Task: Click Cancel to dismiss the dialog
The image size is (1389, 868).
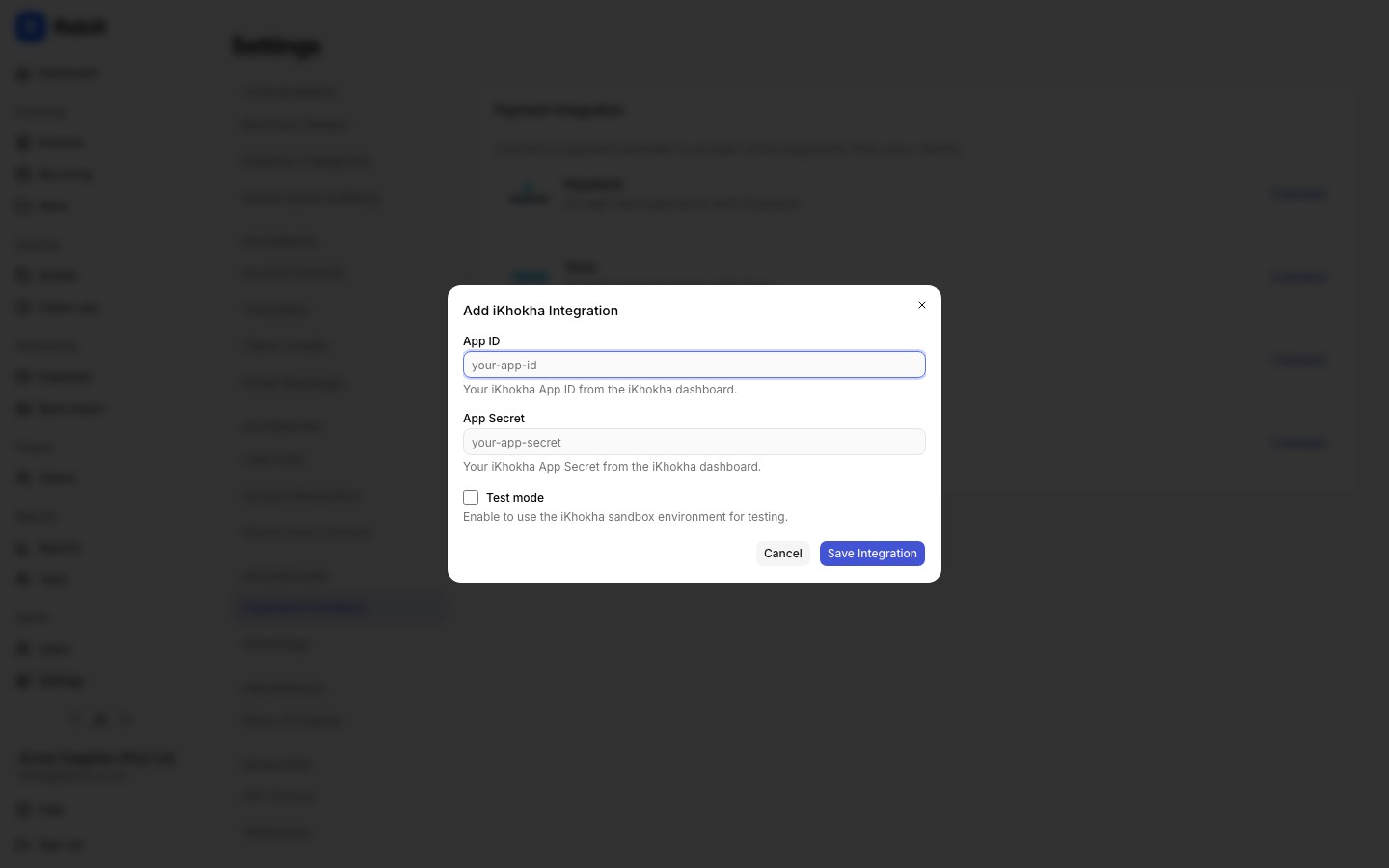Action: pos(783,554)
